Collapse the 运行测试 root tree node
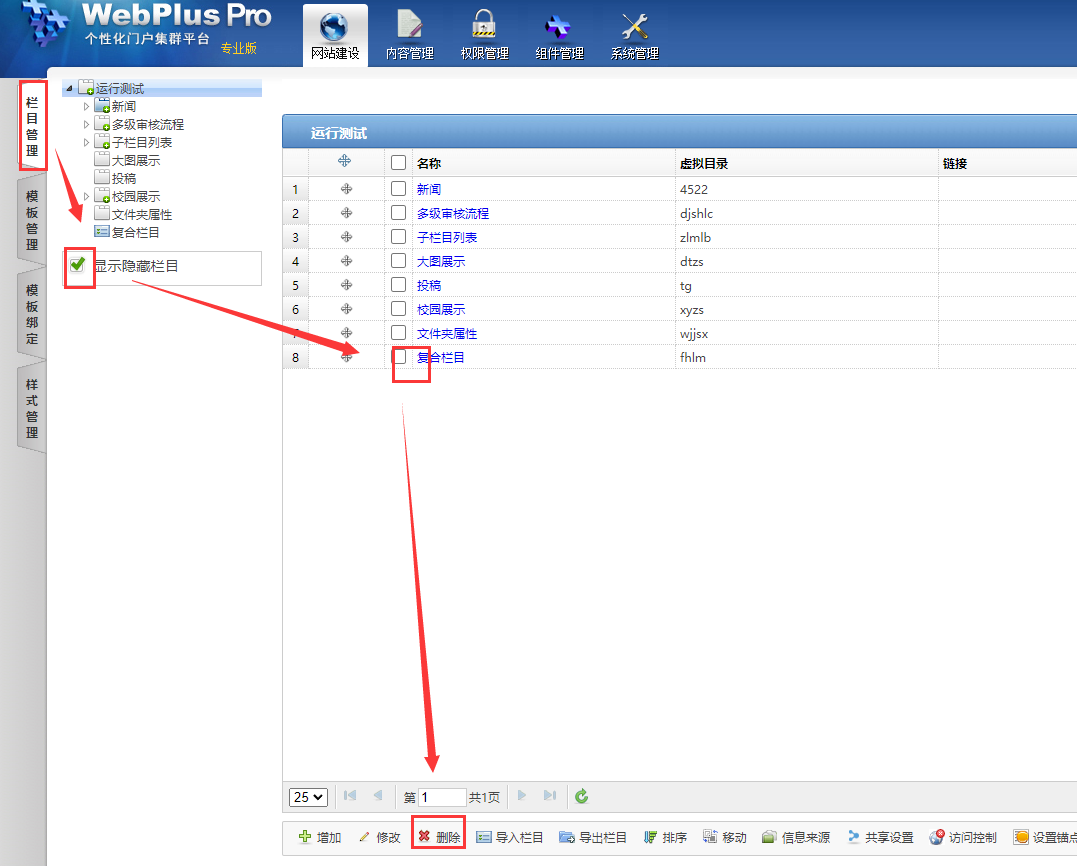This screenshot has height=866, width=1077. [69, 89]
